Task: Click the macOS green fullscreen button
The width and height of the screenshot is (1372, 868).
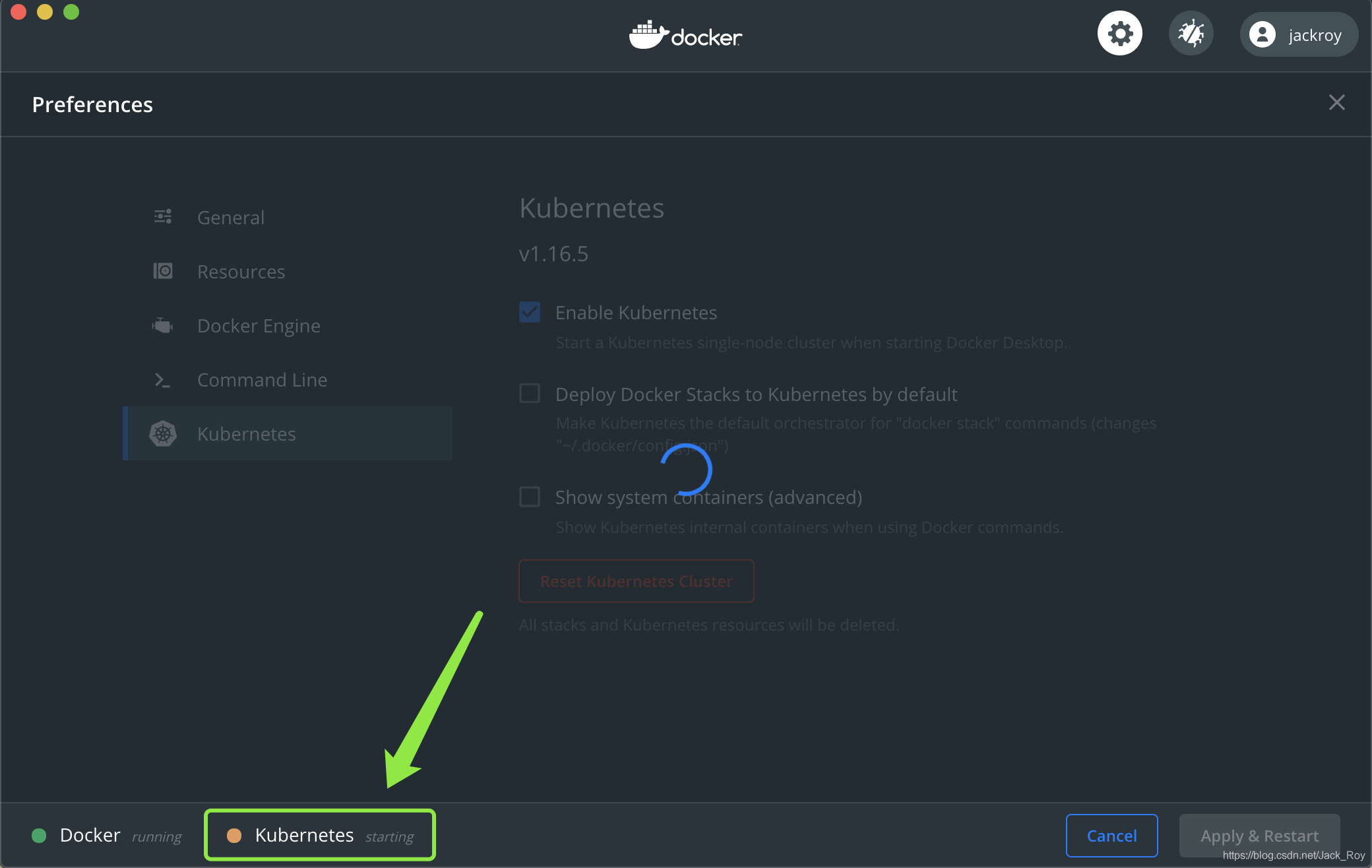Action: tap(71, 12)
